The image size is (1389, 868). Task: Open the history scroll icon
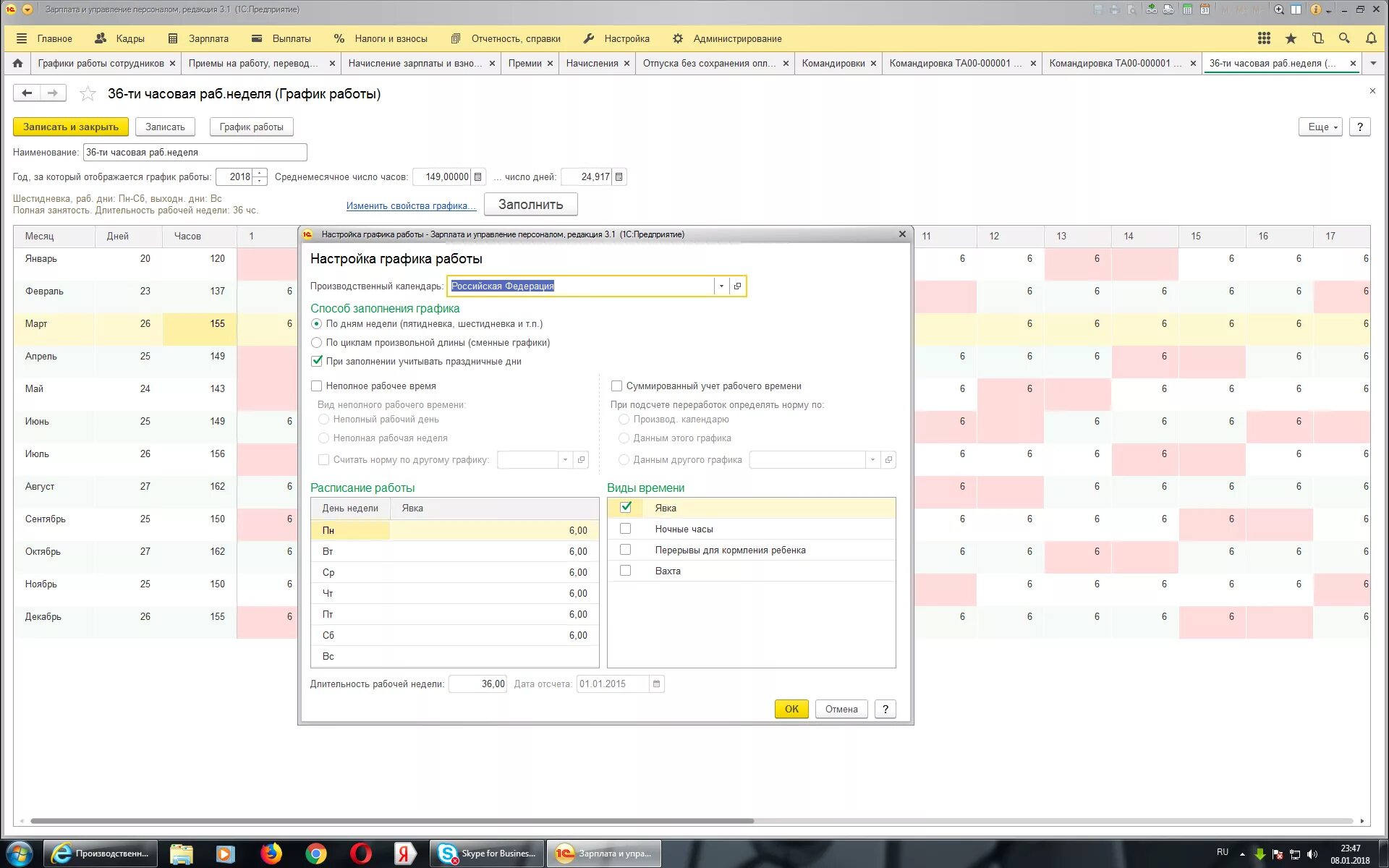click(x=1317, y=38)
